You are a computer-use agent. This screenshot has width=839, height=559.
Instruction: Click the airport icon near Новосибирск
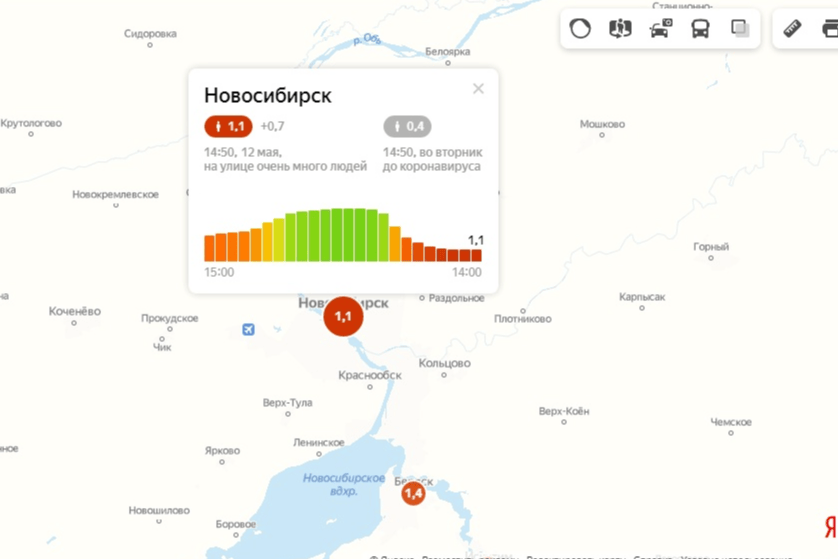tap(248, 329)
